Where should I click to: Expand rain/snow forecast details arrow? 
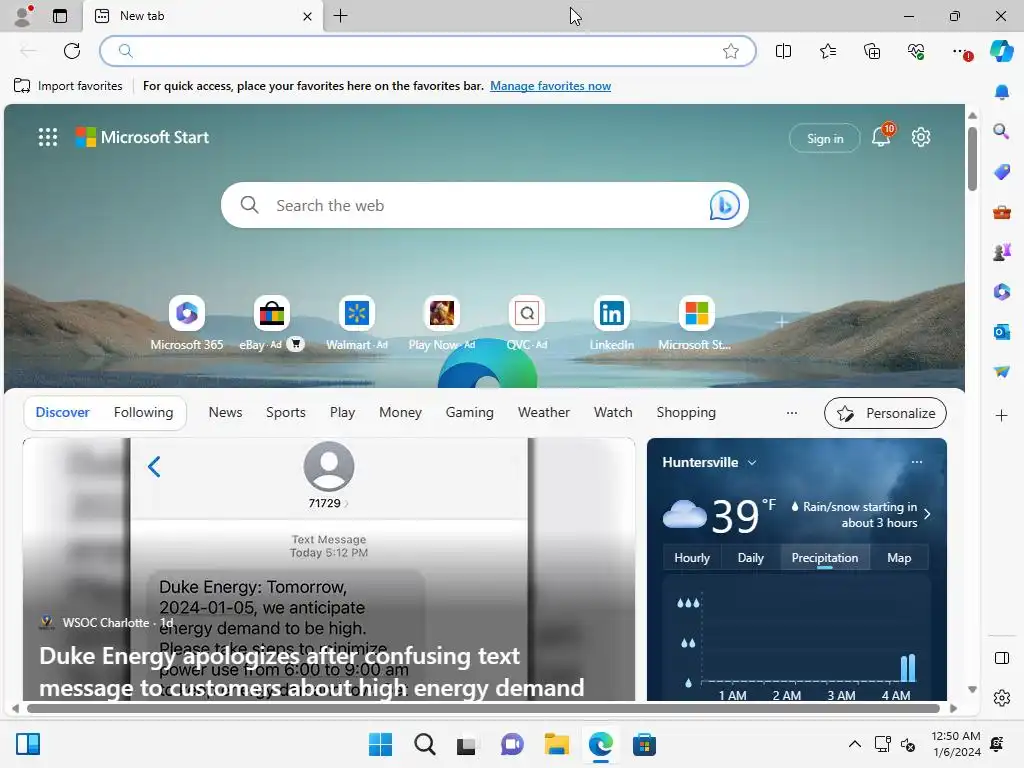coord(927,514)
